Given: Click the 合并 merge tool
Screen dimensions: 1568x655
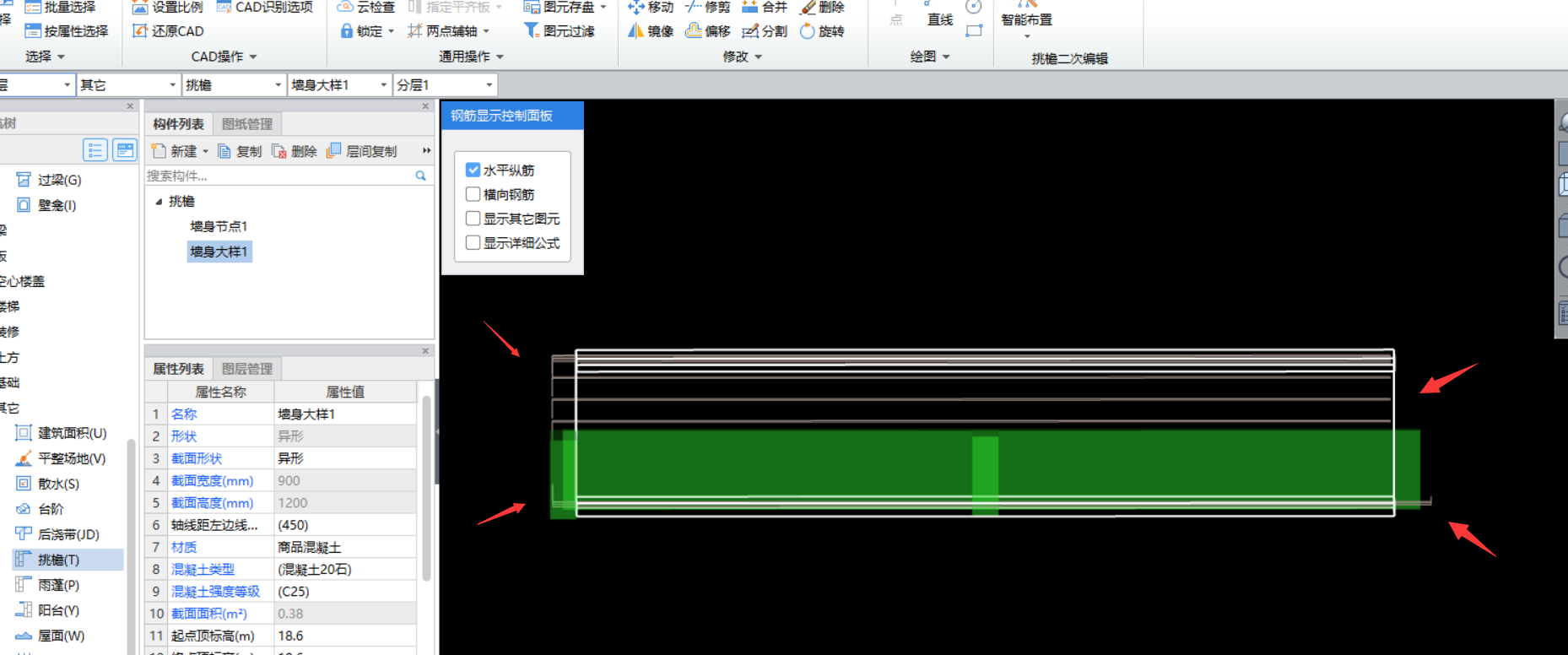Looking at the screenshot, I should (x=765, y=8).
